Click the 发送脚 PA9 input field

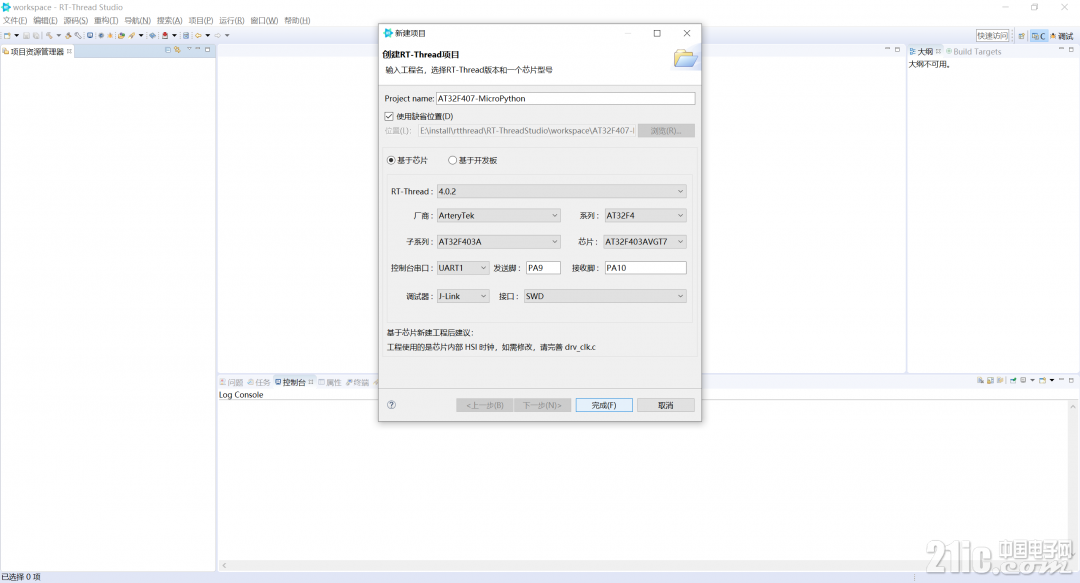(543, 268)
